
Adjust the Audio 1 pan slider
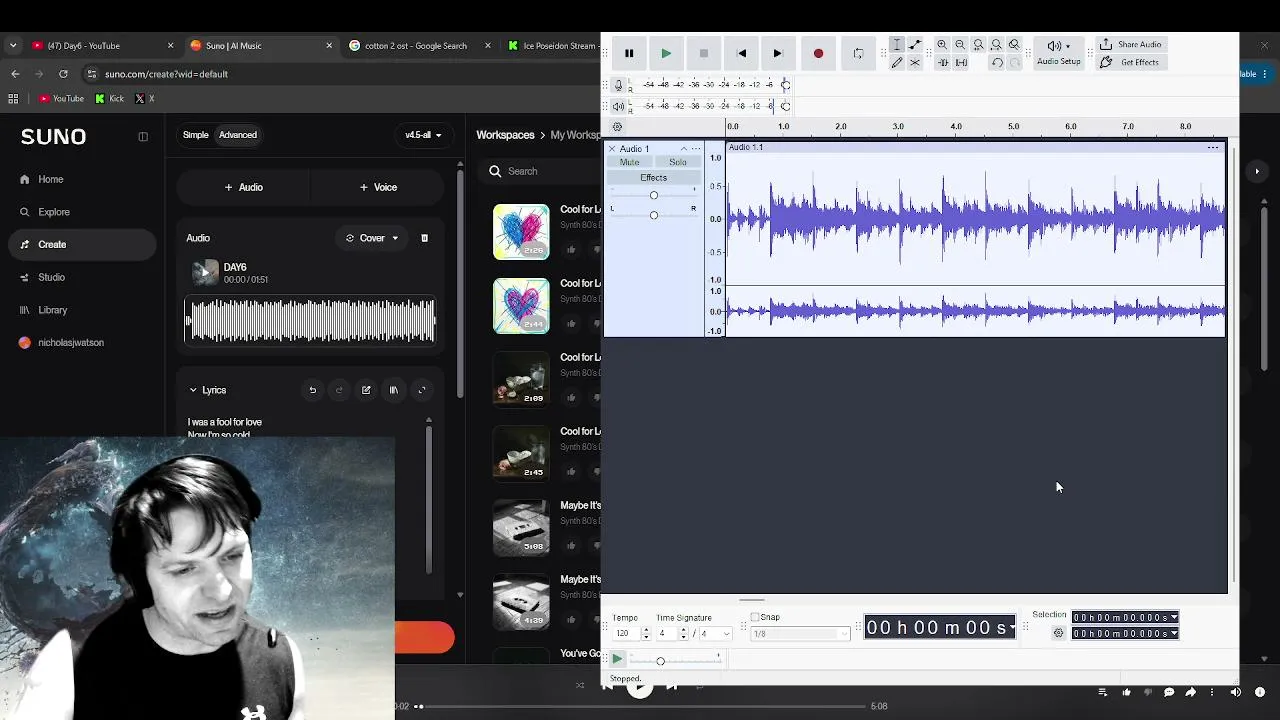coord(654,215)
